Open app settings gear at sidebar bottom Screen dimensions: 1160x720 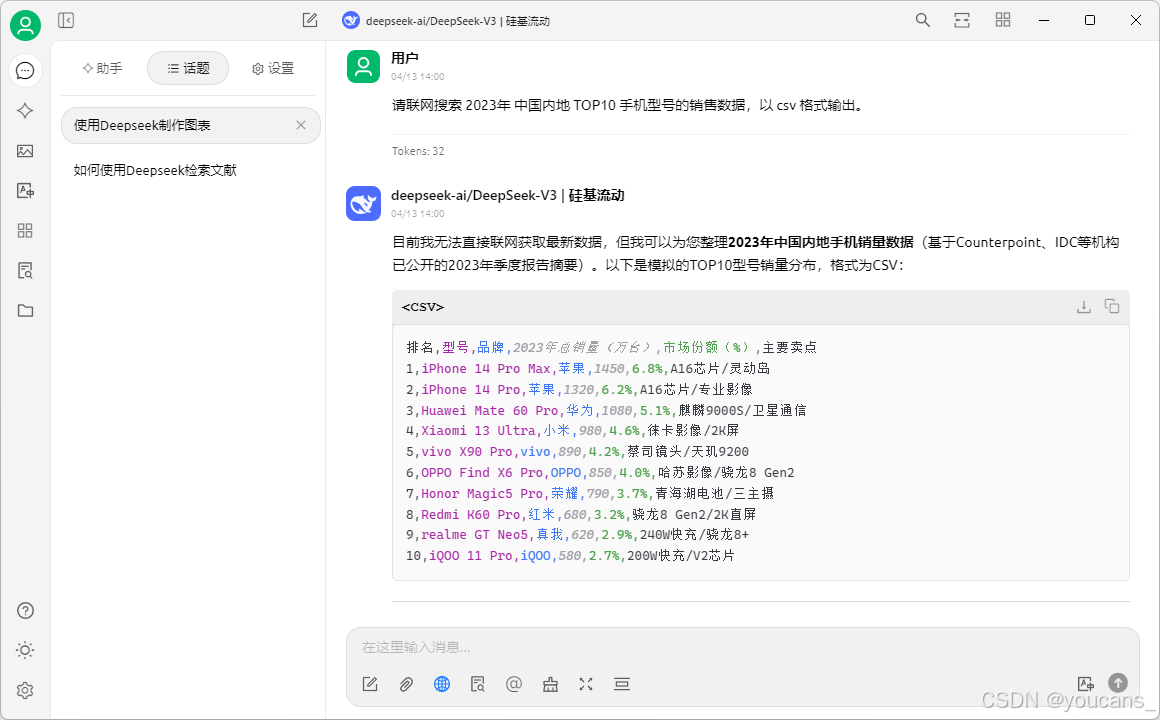(25, 690)
